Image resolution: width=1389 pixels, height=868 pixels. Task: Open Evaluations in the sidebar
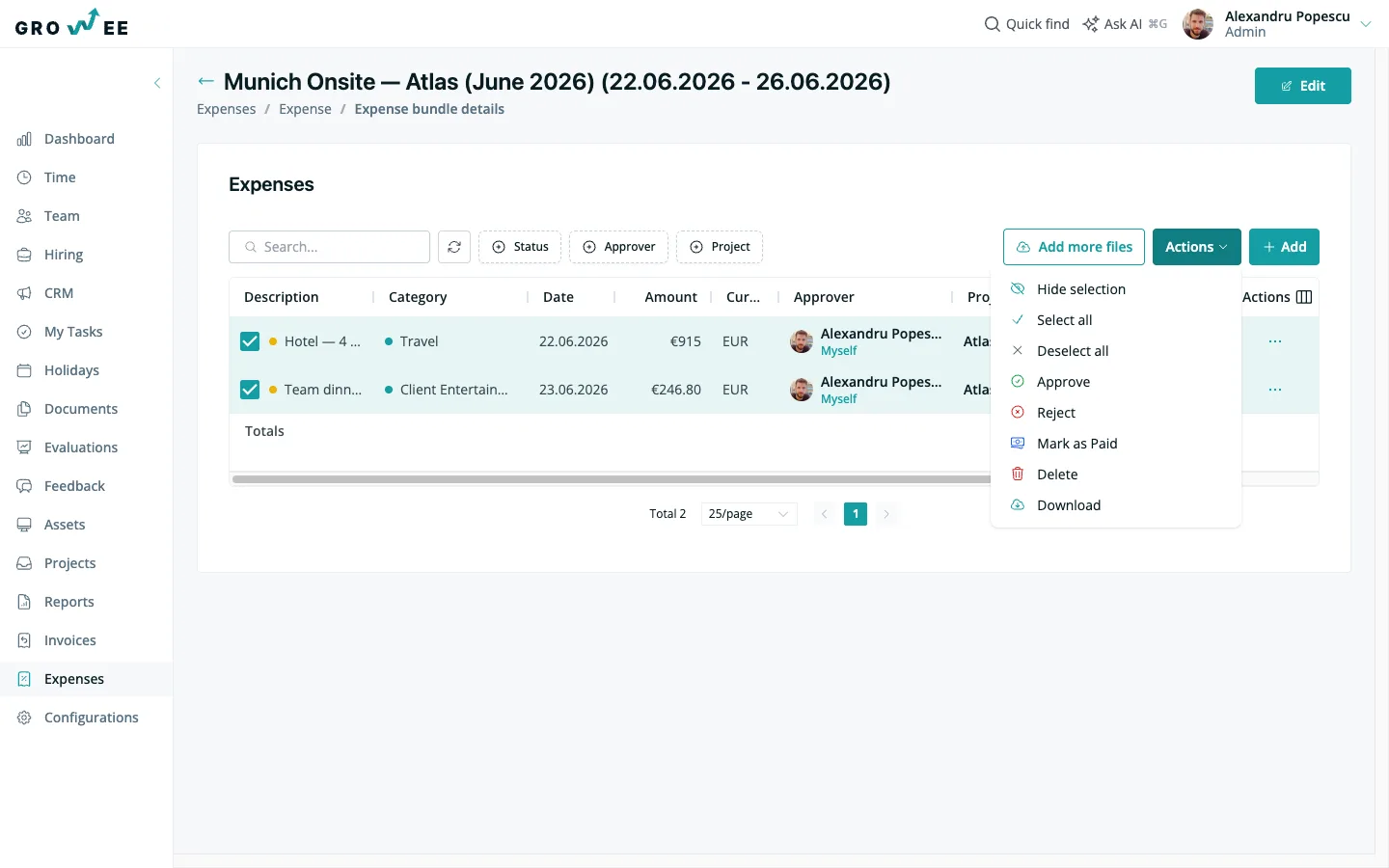pos(81,448)
